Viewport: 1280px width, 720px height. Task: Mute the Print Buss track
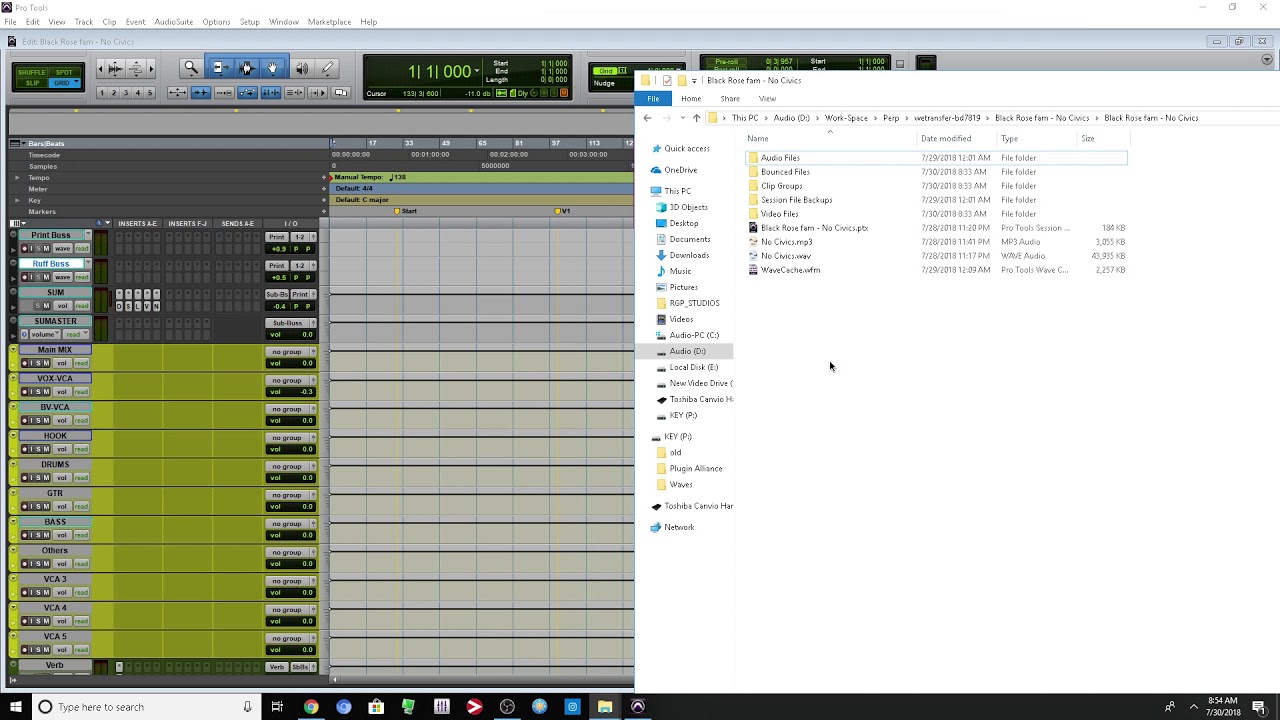(x=45, y=248)
